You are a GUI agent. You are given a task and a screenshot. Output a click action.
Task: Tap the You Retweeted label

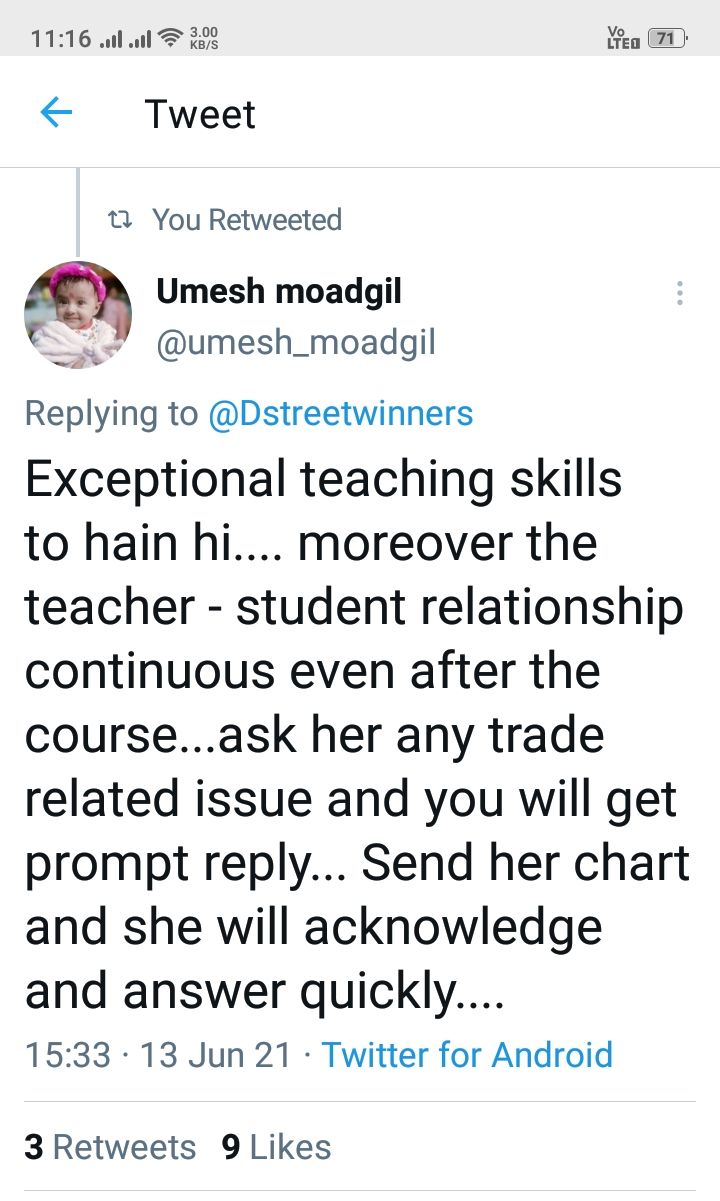(247, 220)
